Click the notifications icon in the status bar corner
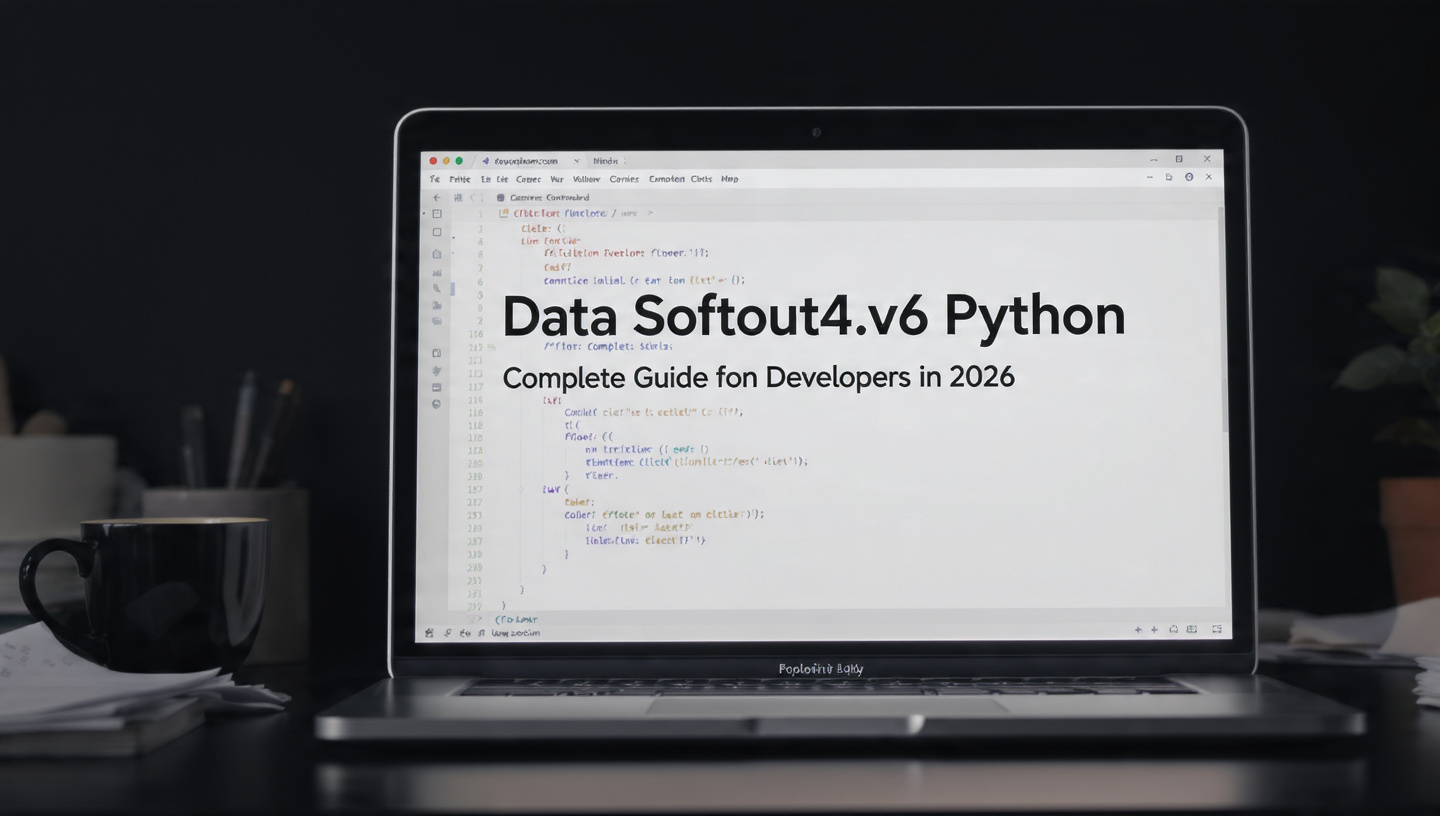1440x816 pixels. point(1217,631)
